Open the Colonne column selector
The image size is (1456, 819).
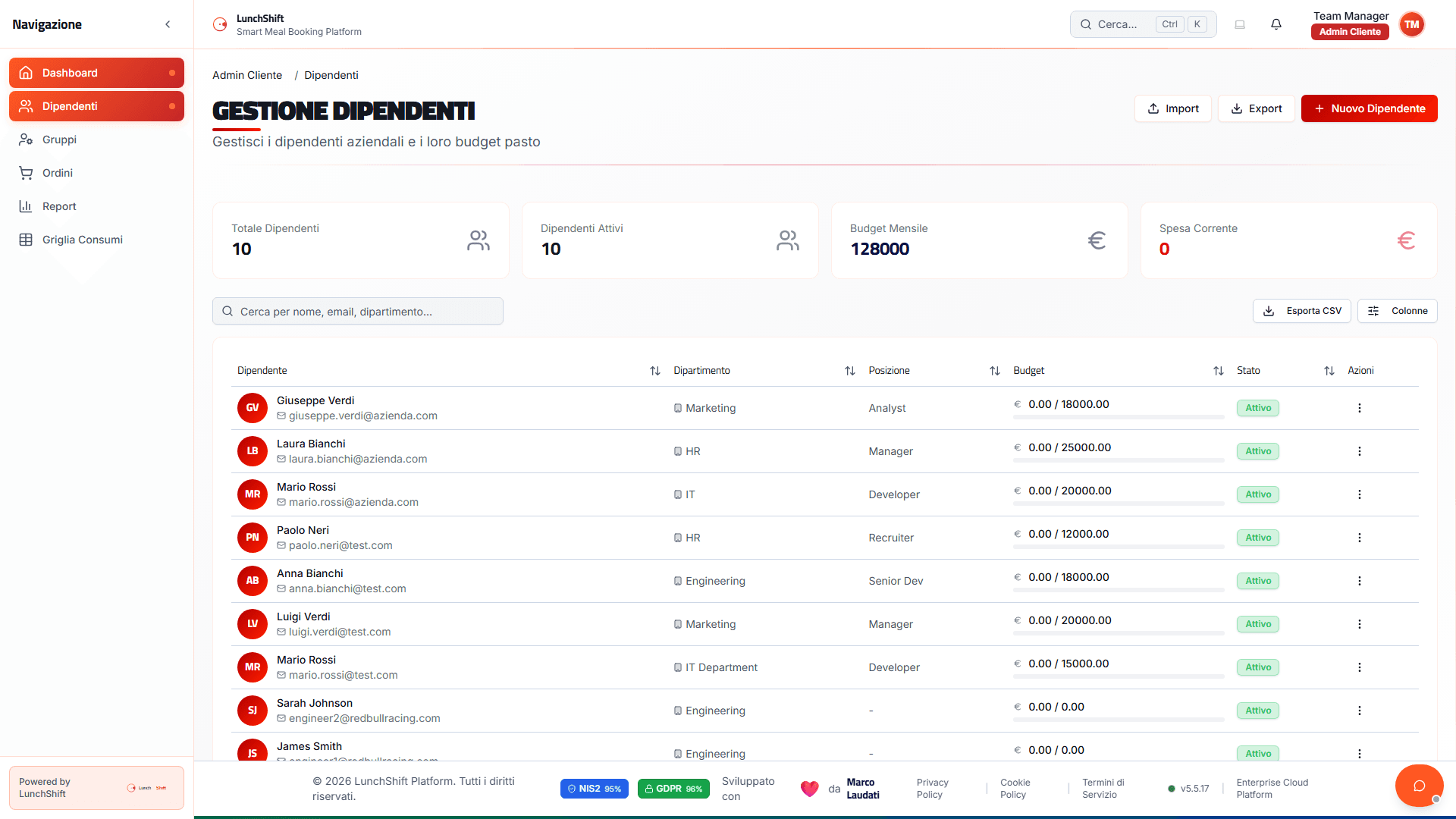1397,311
